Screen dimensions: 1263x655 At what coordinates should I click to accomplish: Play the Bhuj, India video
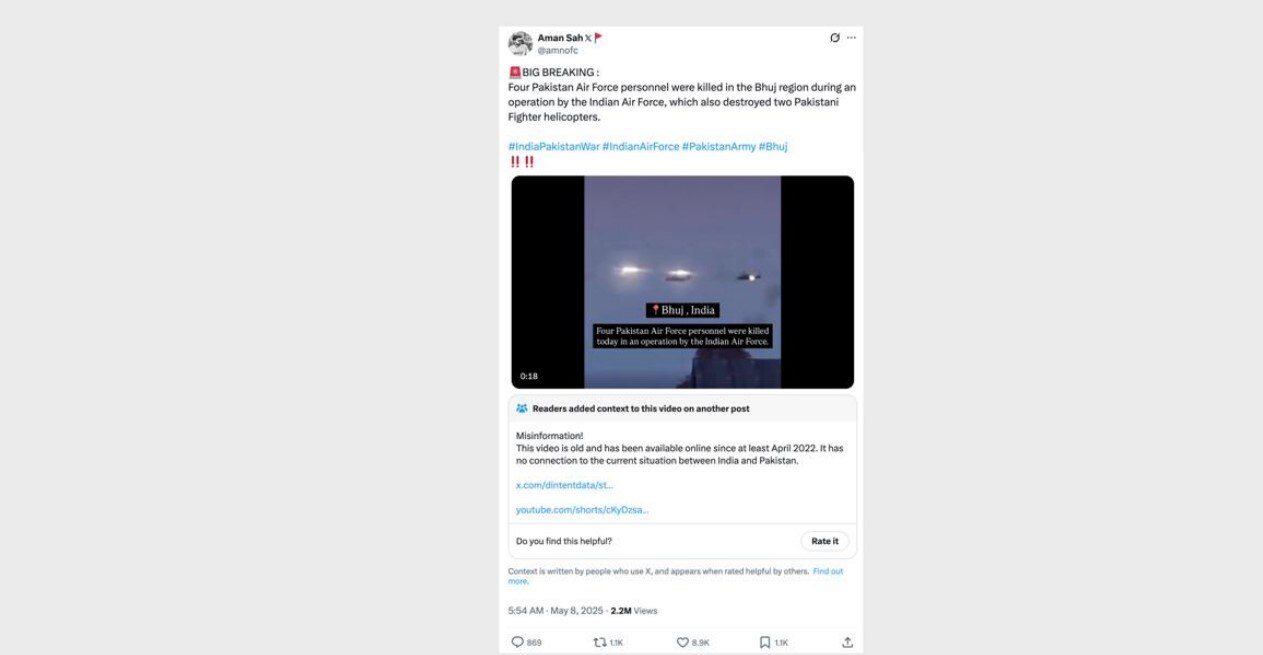tap(683, 282)
